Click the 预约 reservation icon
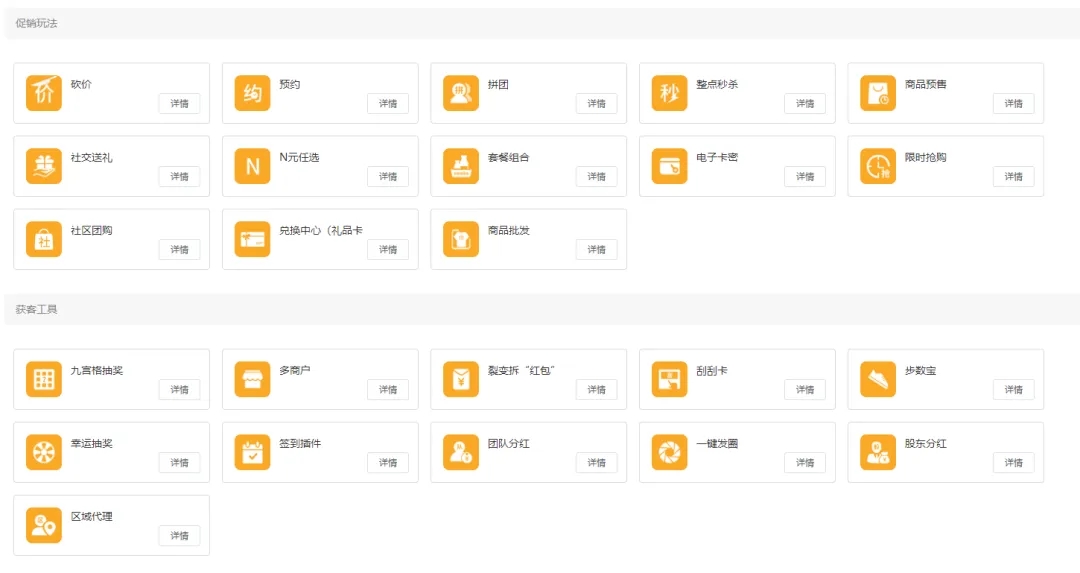The image size is (1080, 573). pyautogui.click(x=252, y=93)
